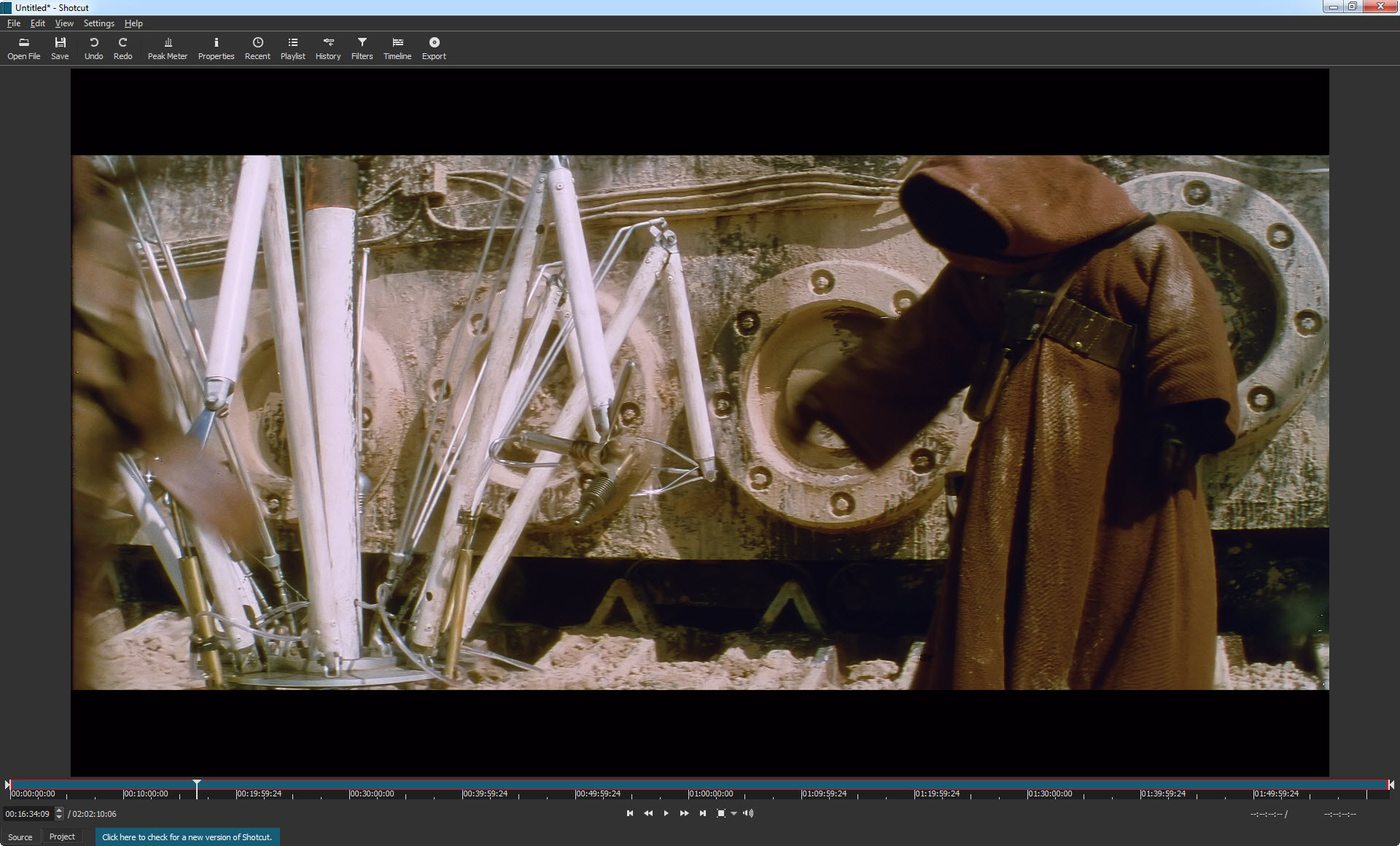This screenshot has height=846, width=1400.
Task: Click the volume speaker icon
Action: (x=748, y=813)
